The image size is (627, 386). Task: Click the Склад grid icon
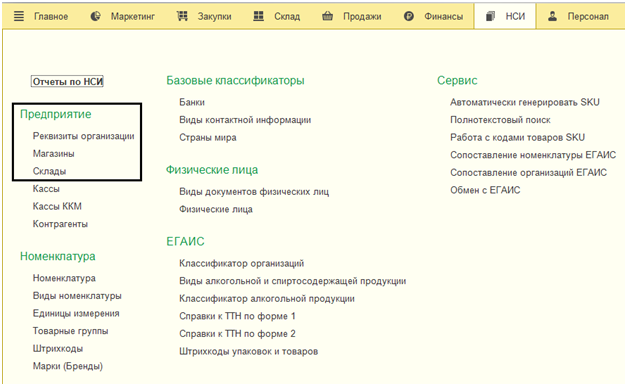(x=259, y=16)
